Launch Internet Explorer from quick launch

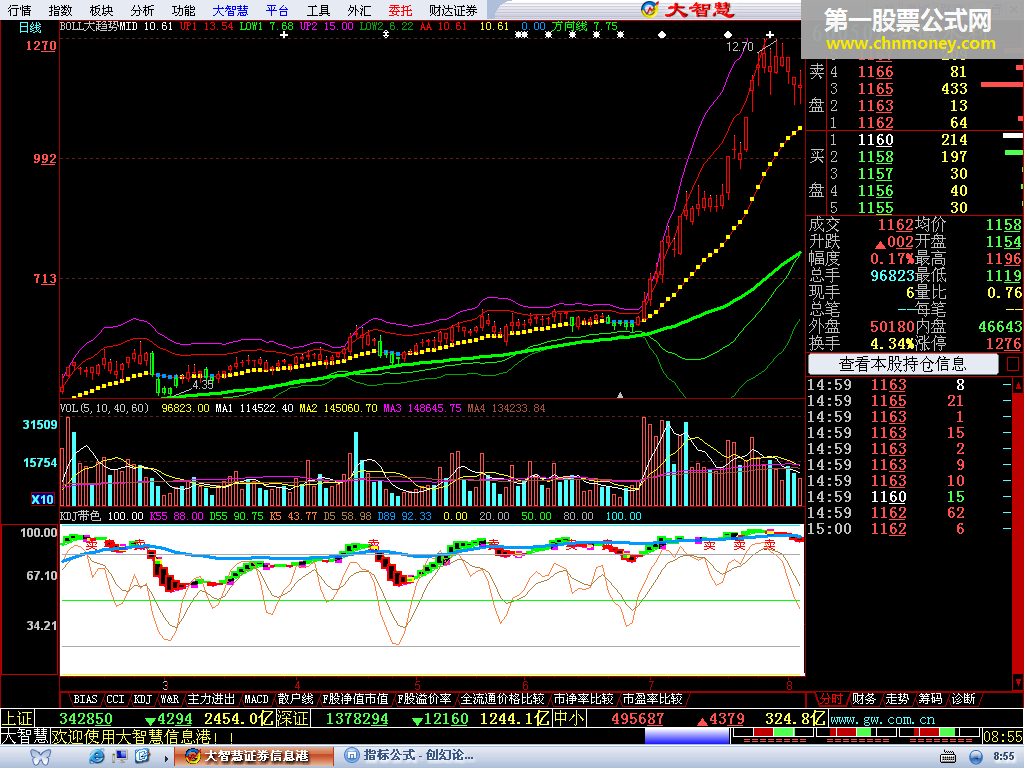(97, 757)
